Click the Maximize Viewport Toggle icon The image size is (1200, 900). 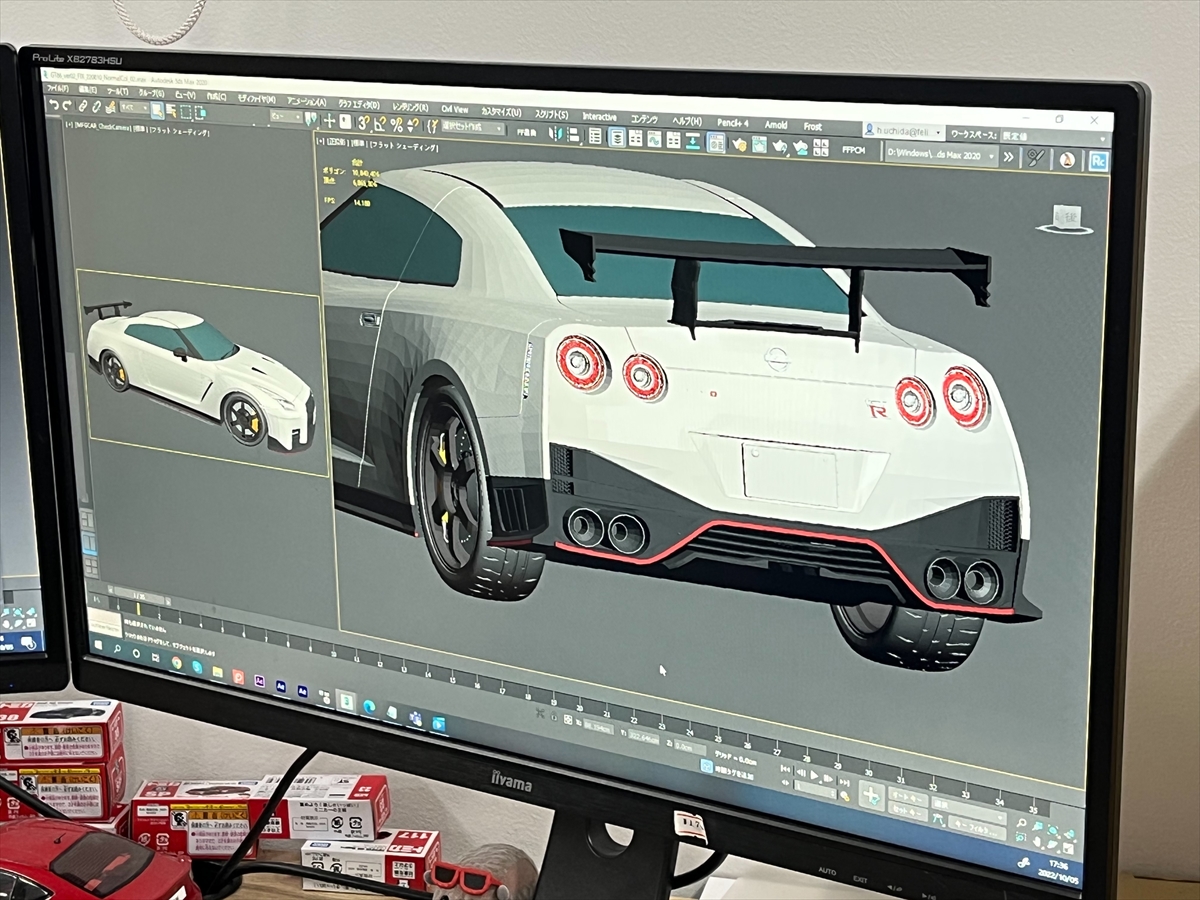1069,848
